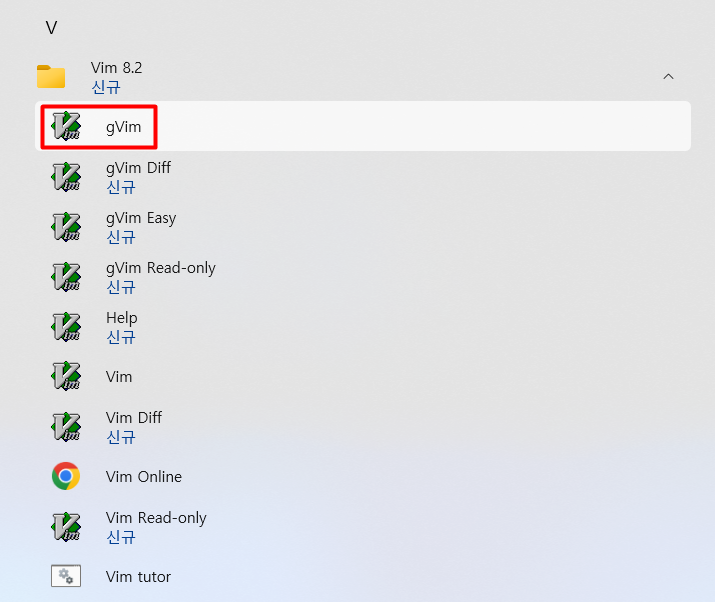
Task: Click the Vim console app icon
Action: point(66,376)
